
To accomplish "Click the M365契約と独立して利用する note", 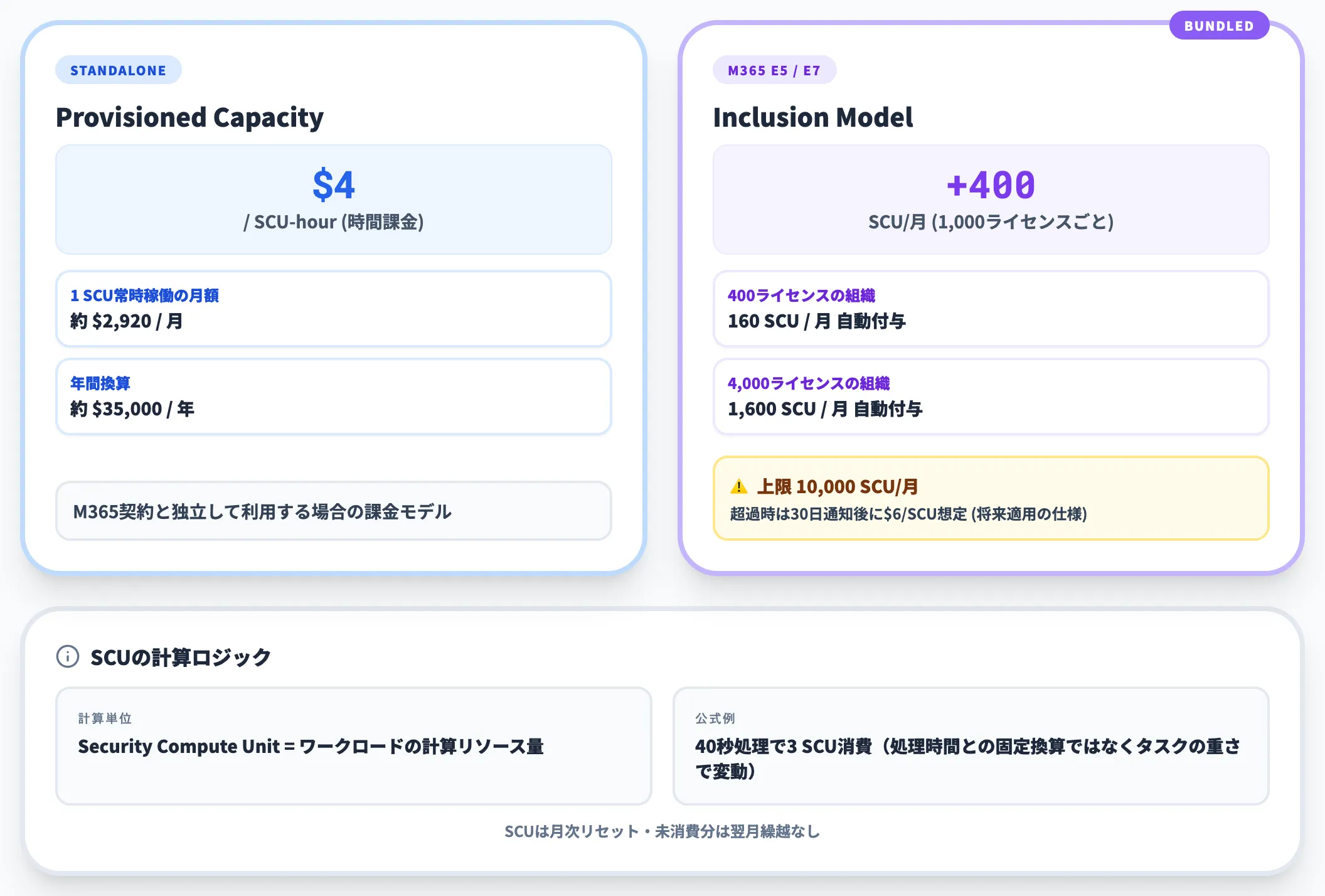I will (262, 511).
